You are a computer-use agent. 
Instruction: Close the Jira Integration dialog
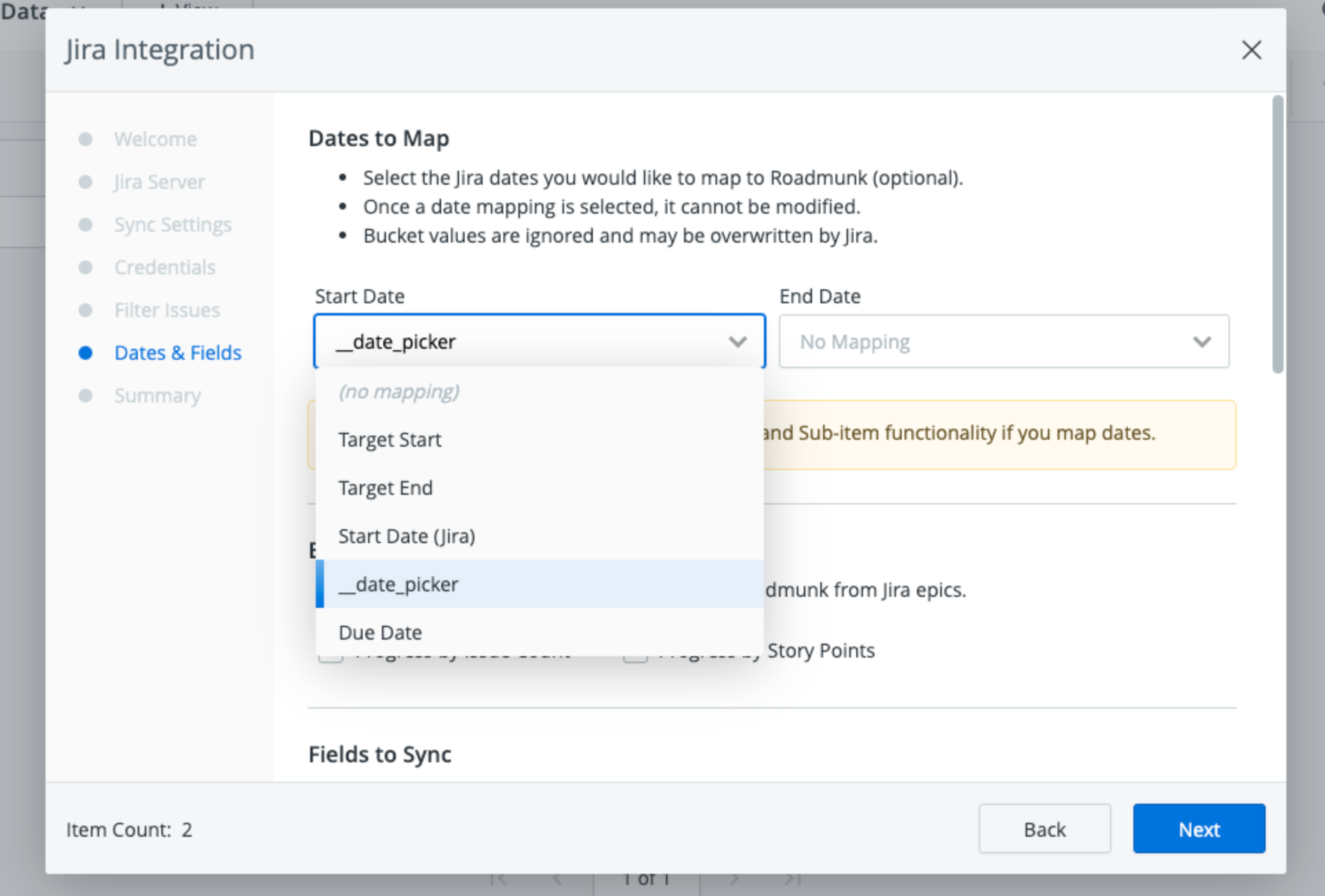point(1251,50)
